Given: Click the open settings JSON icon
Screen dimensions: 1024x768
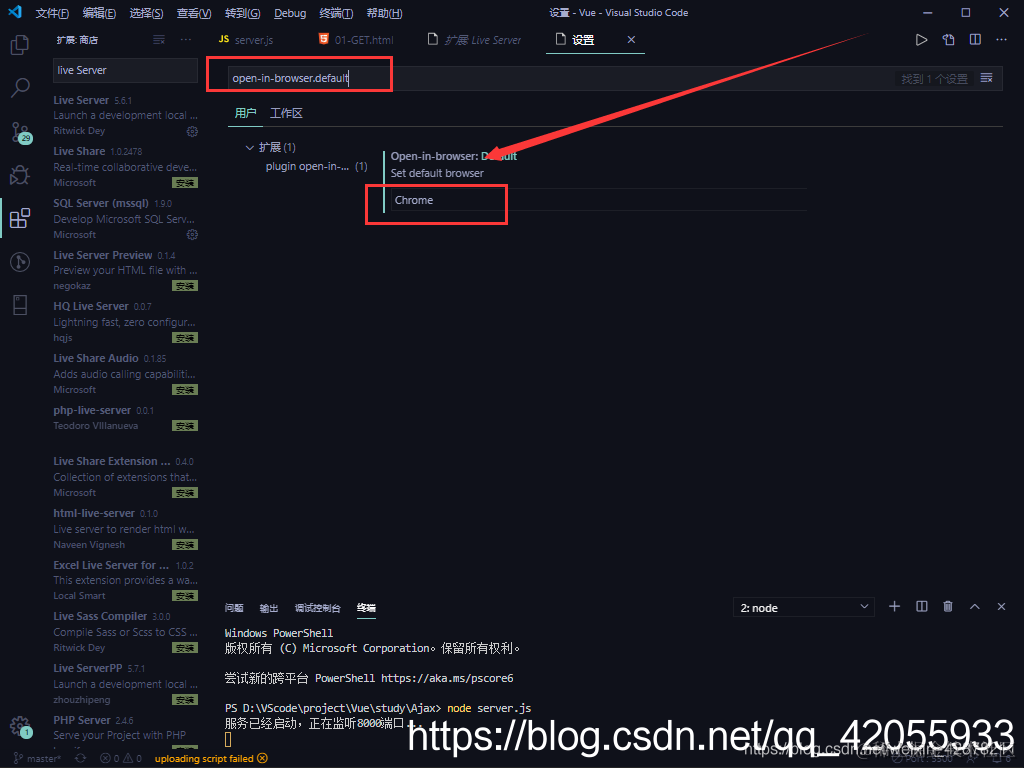Looking at the screenshot, I should pyautogui.click(x=948, y=40).
